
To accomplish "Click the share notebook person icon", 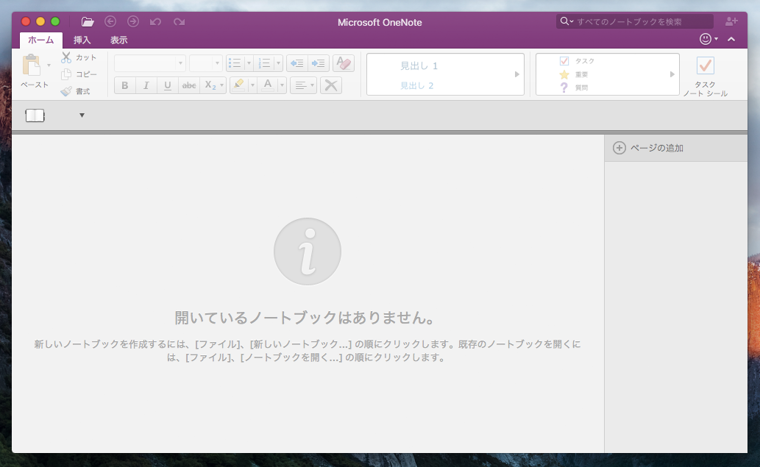I will coord(731,21).
